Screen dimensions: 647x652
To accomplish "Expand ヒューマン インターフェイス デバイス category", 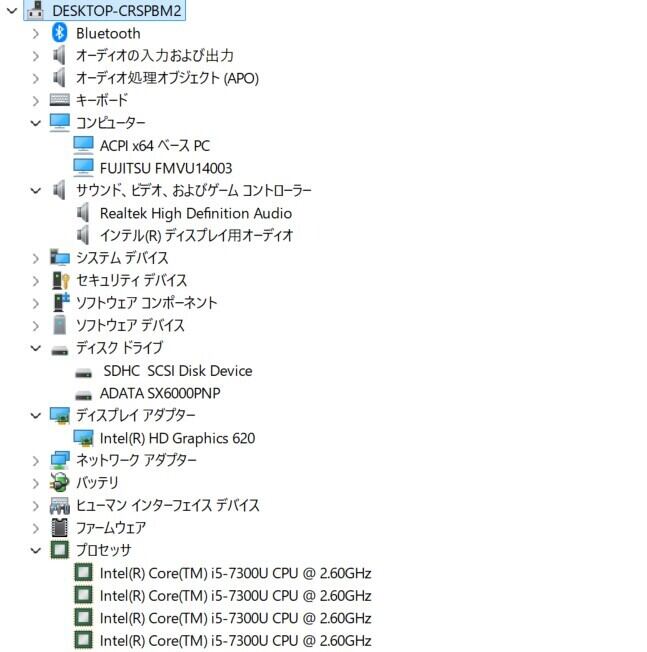I will click(36, 506).
